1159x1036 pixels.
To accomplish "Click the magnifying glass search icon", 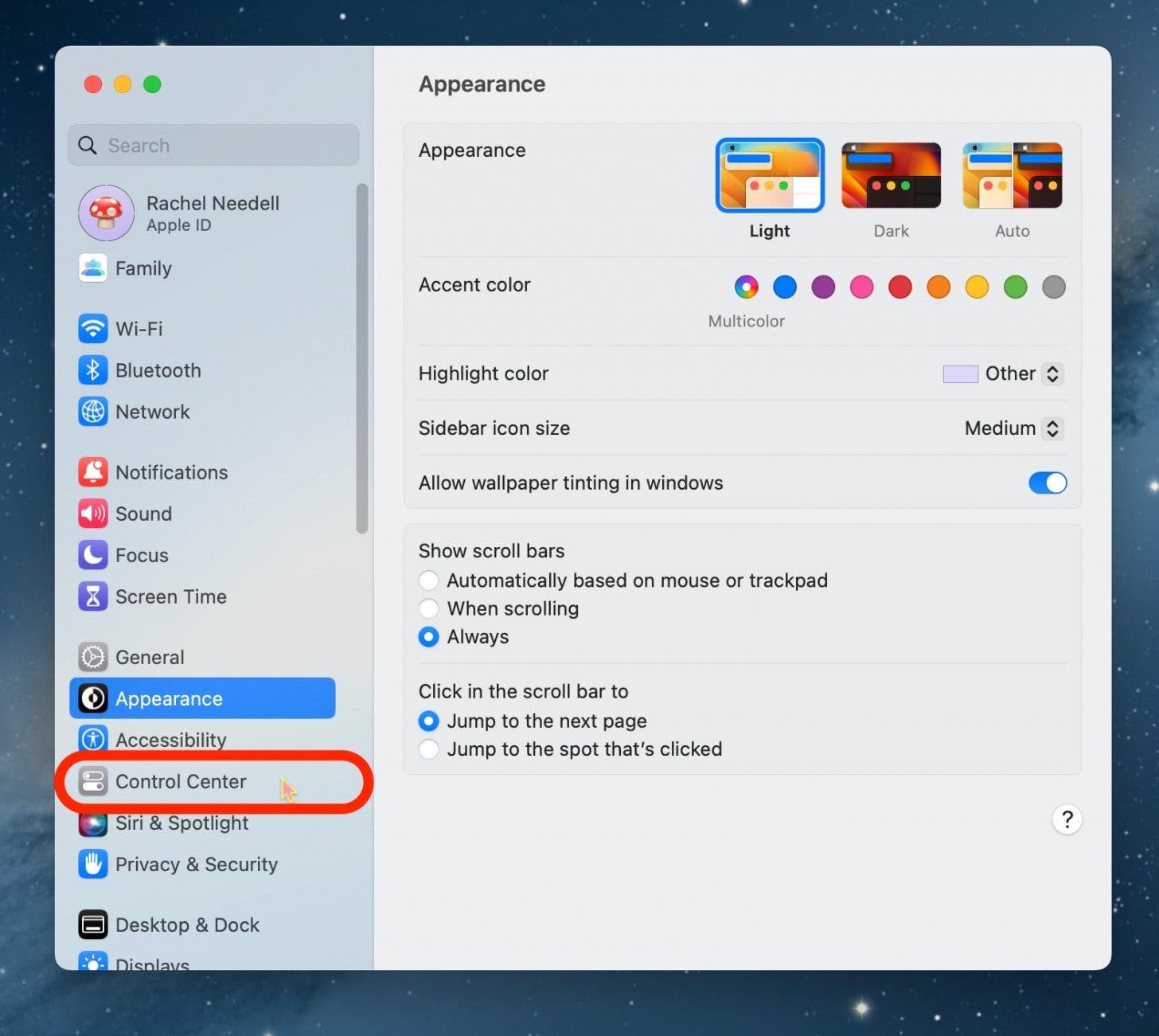I will pos(88,145).
